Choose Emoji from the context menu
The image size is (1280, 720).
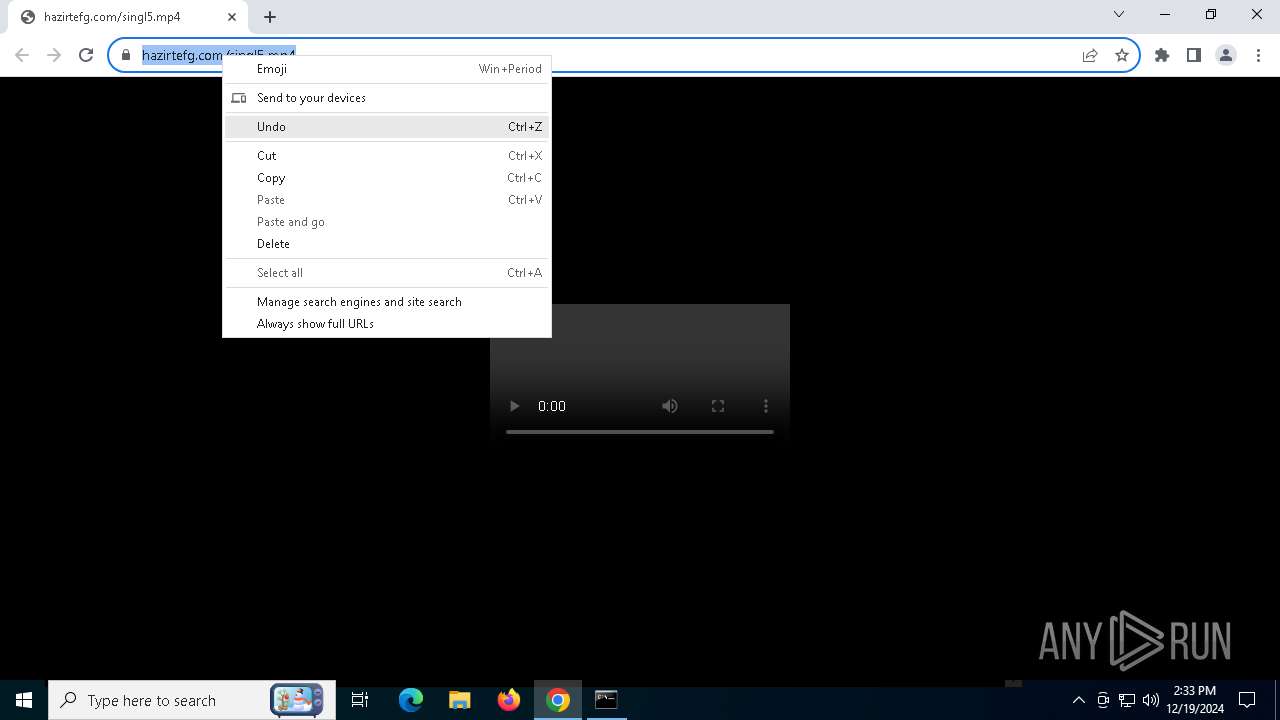pyautogui.click(x=387, y=69)
